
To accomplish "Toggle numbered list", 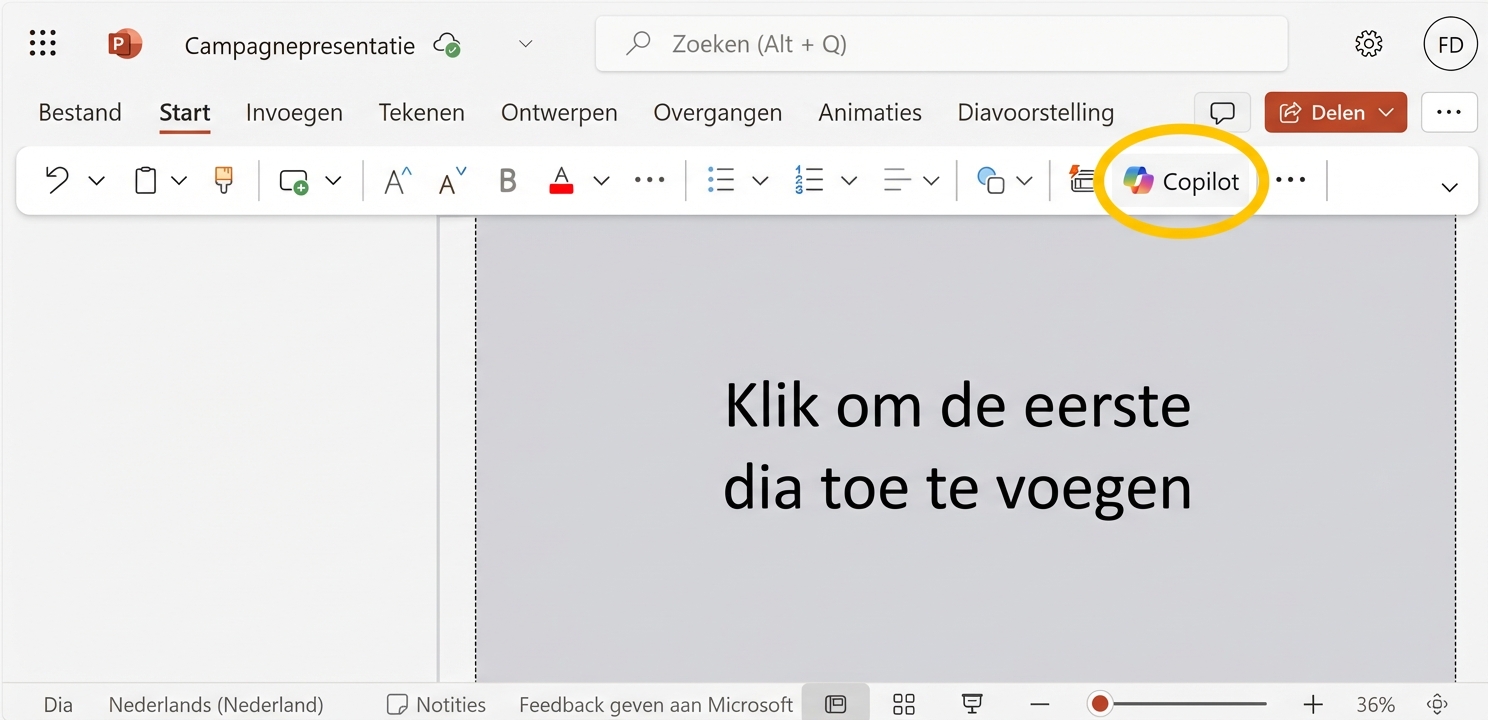I will point(808,179).
